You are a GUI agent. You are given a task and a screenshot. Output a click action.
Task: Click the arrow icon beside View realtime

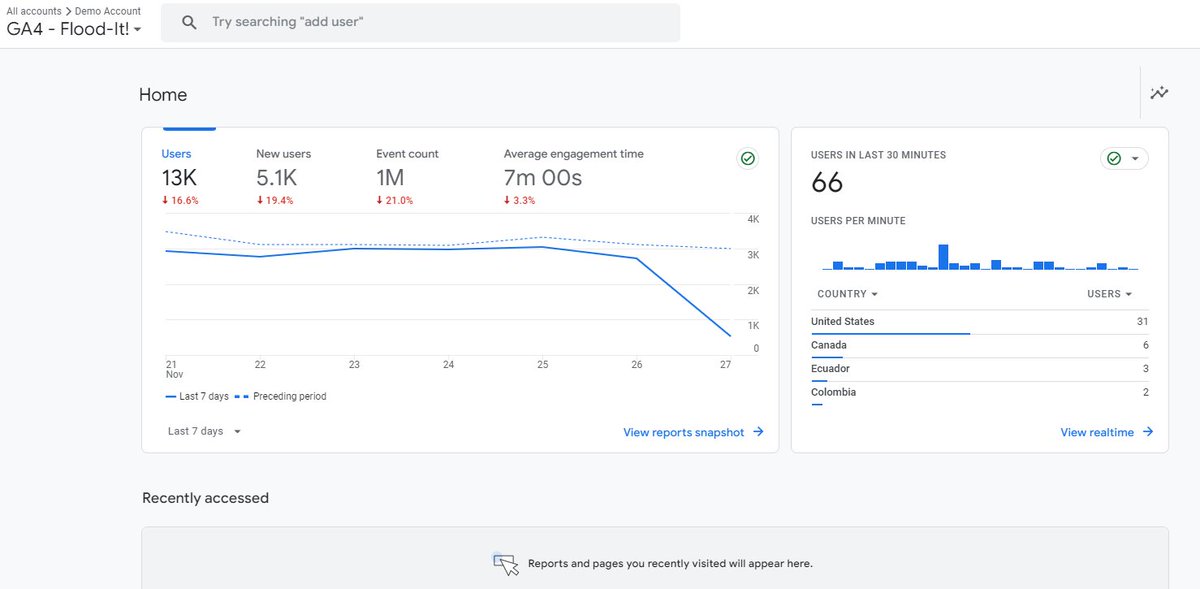1148,432
